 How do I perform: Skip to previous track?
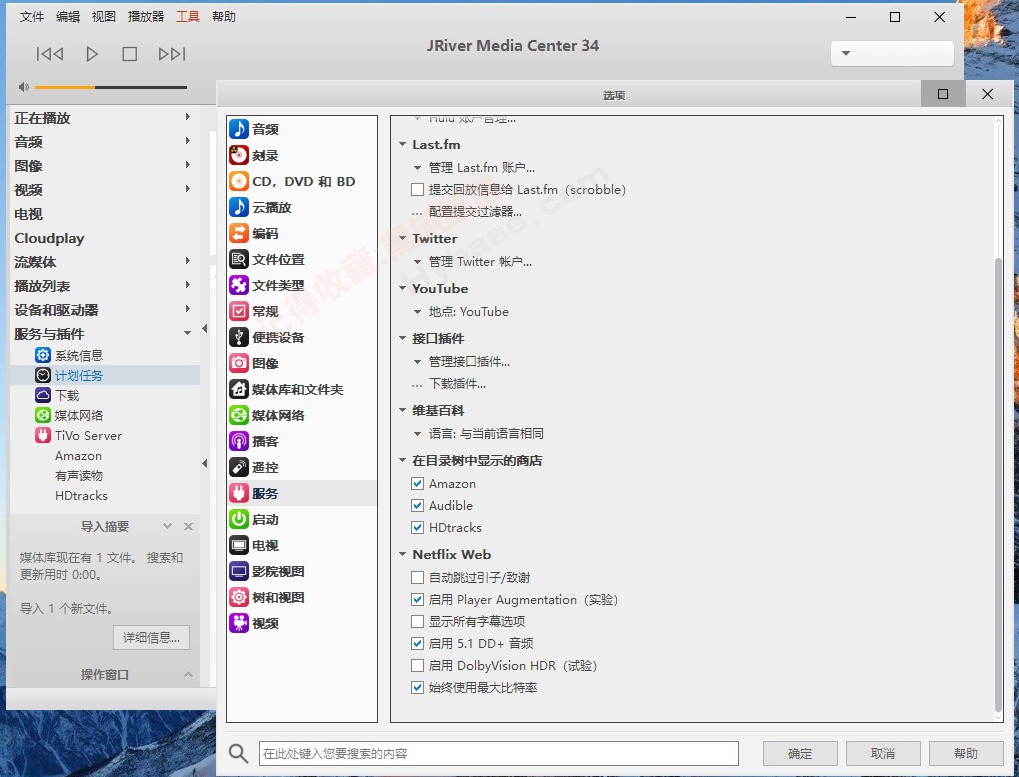coord(50,54)
